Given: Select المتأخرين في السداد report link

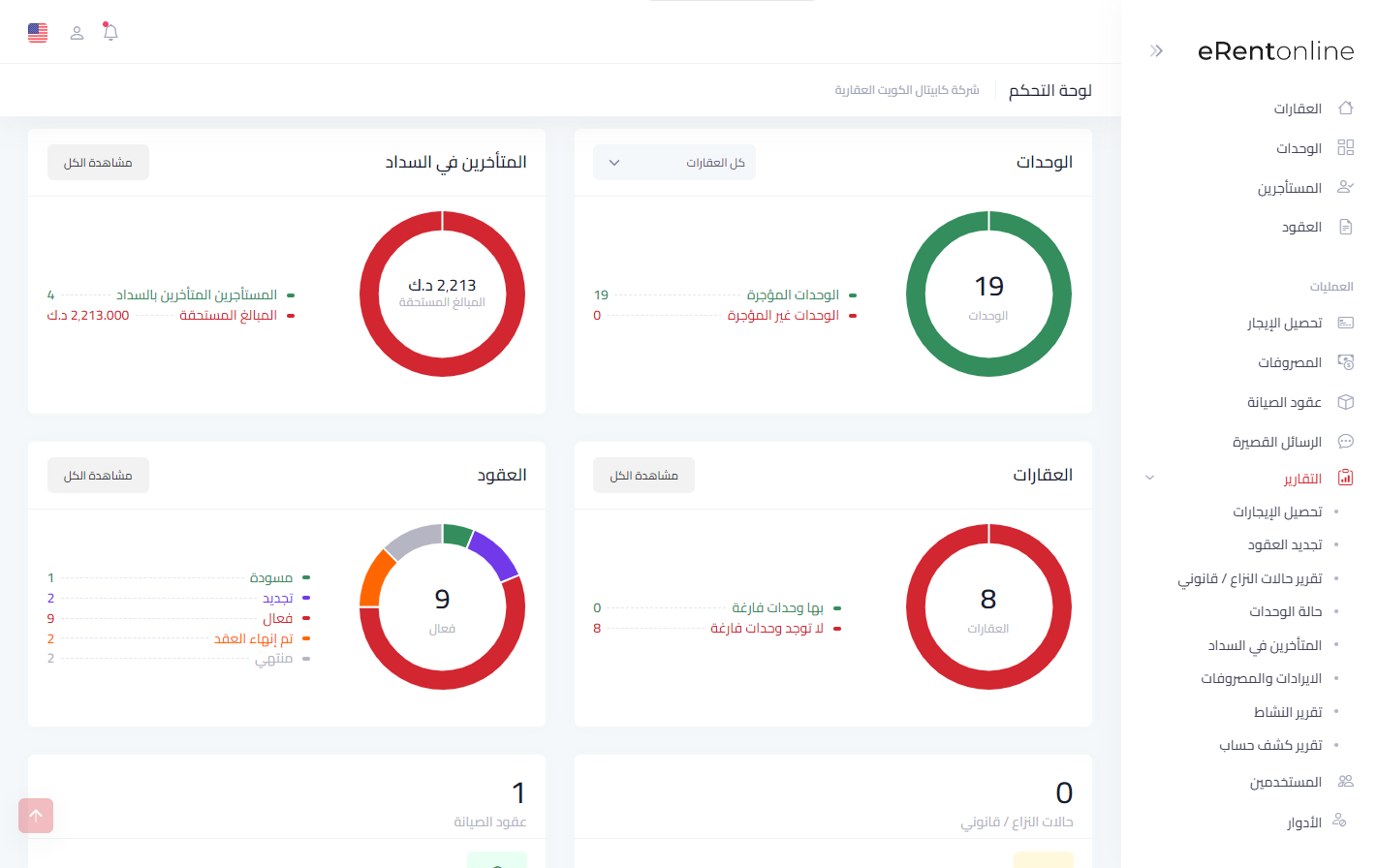Looking at the screenshot, I should click(x=1265, y=645).
